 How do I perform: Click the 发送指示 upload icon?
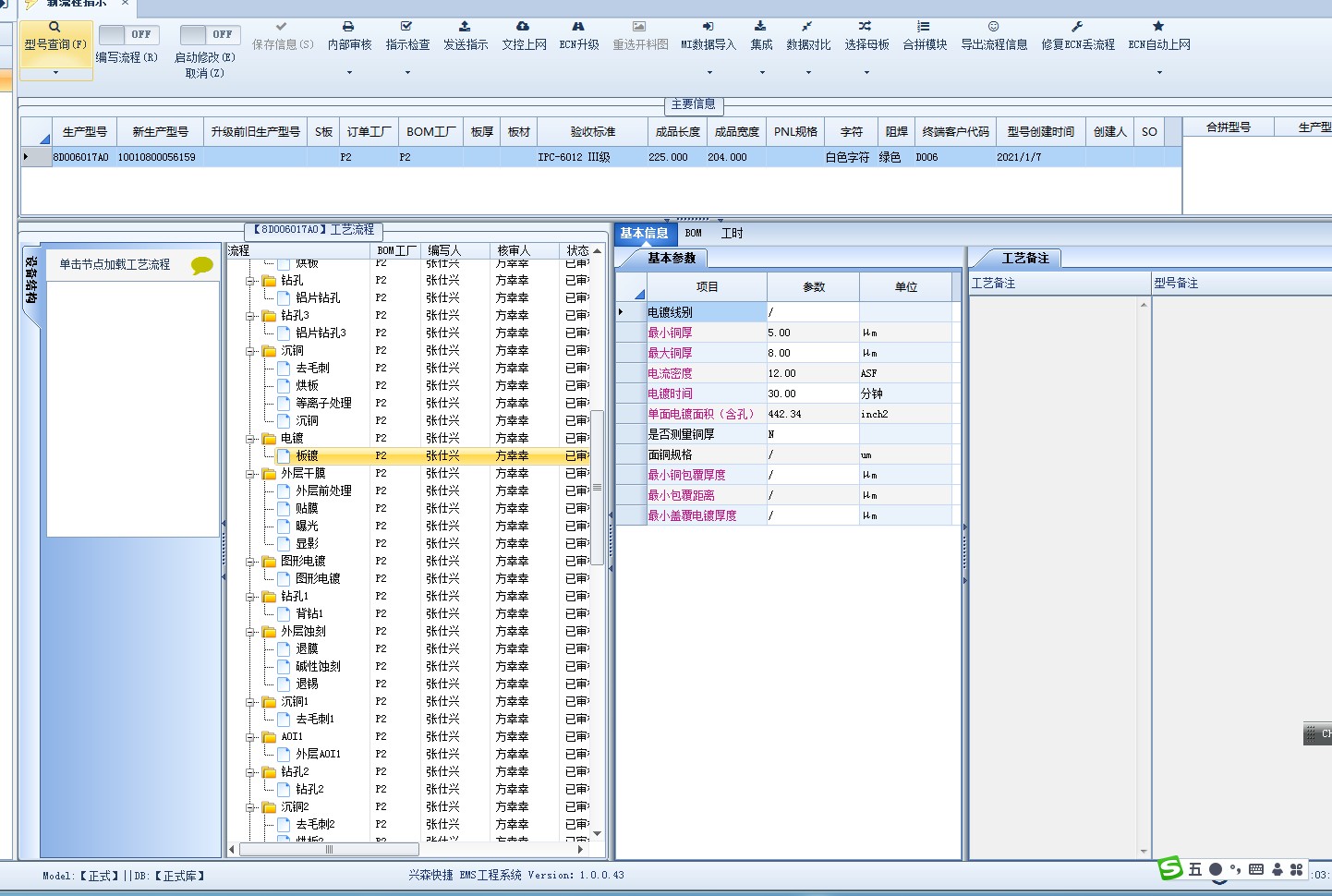tap(465, 27)
